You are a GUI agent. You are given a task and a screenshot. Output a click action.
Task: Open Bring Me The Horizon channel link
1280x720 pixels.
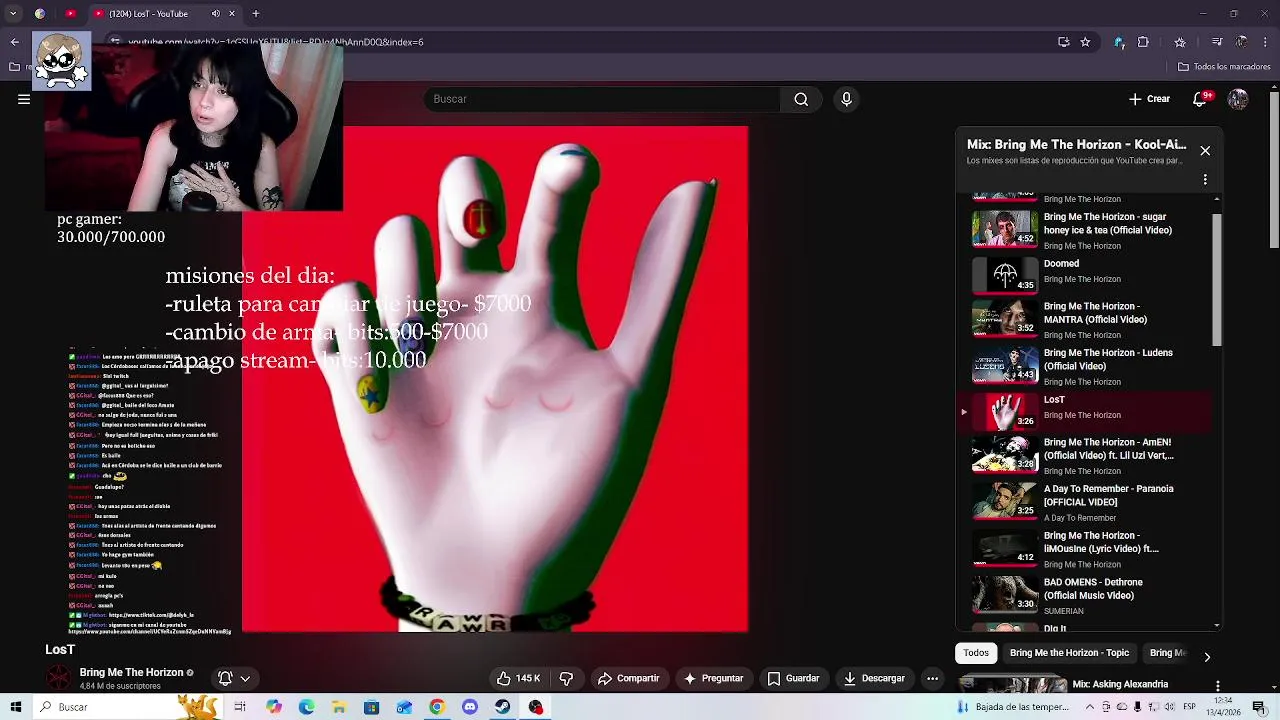coord(131,673)
